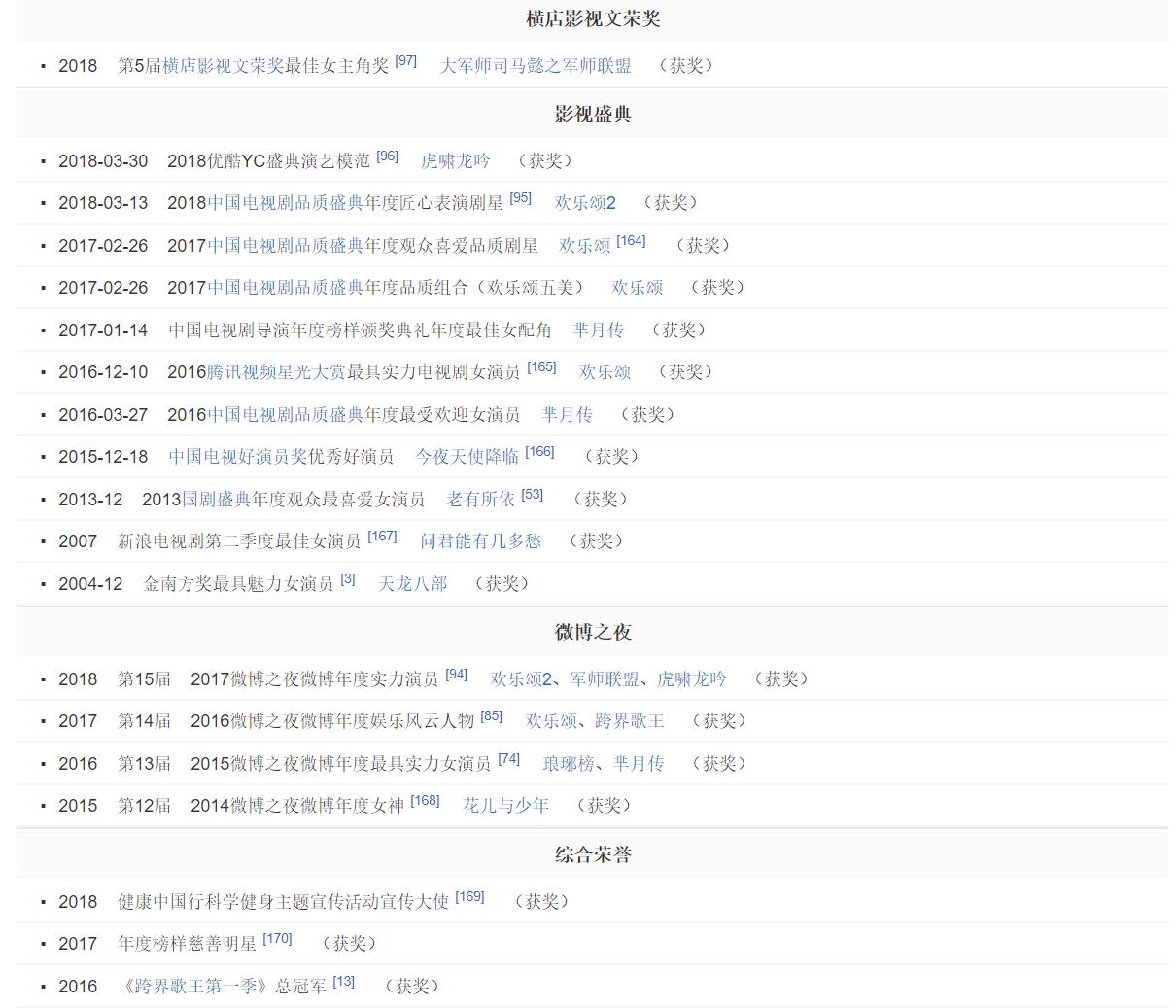This screenshot has width=1176, height=1008.
Task: Click citation reference [53]
Action: tap(530, 494)
